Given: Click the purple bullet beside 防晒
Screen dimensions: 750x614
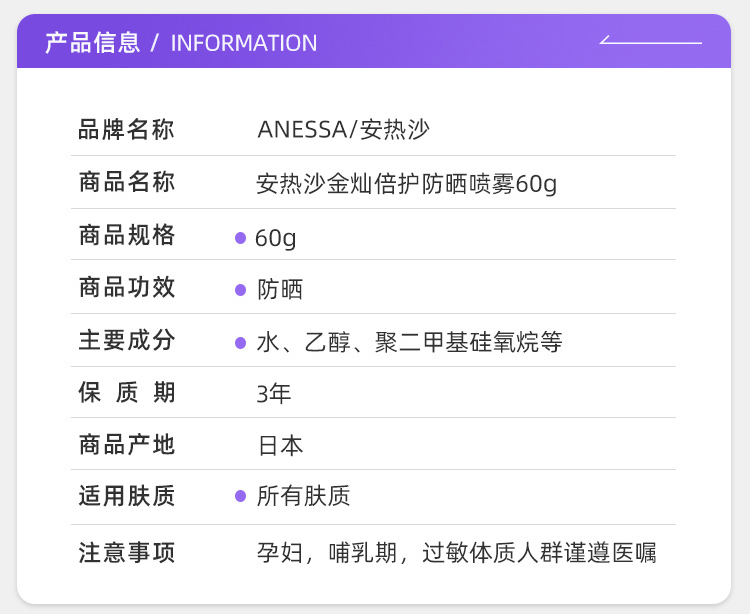Looking at the screenshot, I should [240, 290].
